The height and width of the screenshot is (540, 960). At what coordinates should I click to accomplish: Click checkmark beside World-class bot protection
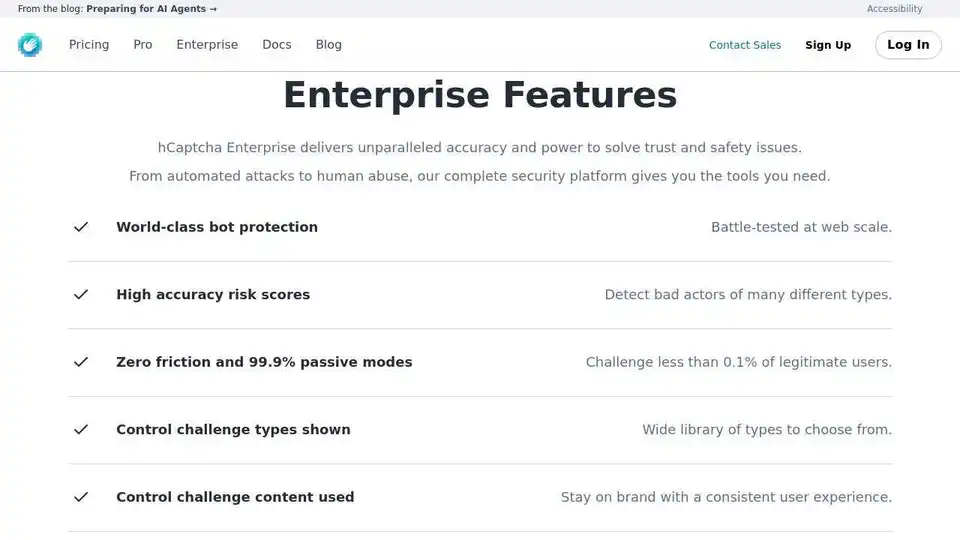point(81,227)
